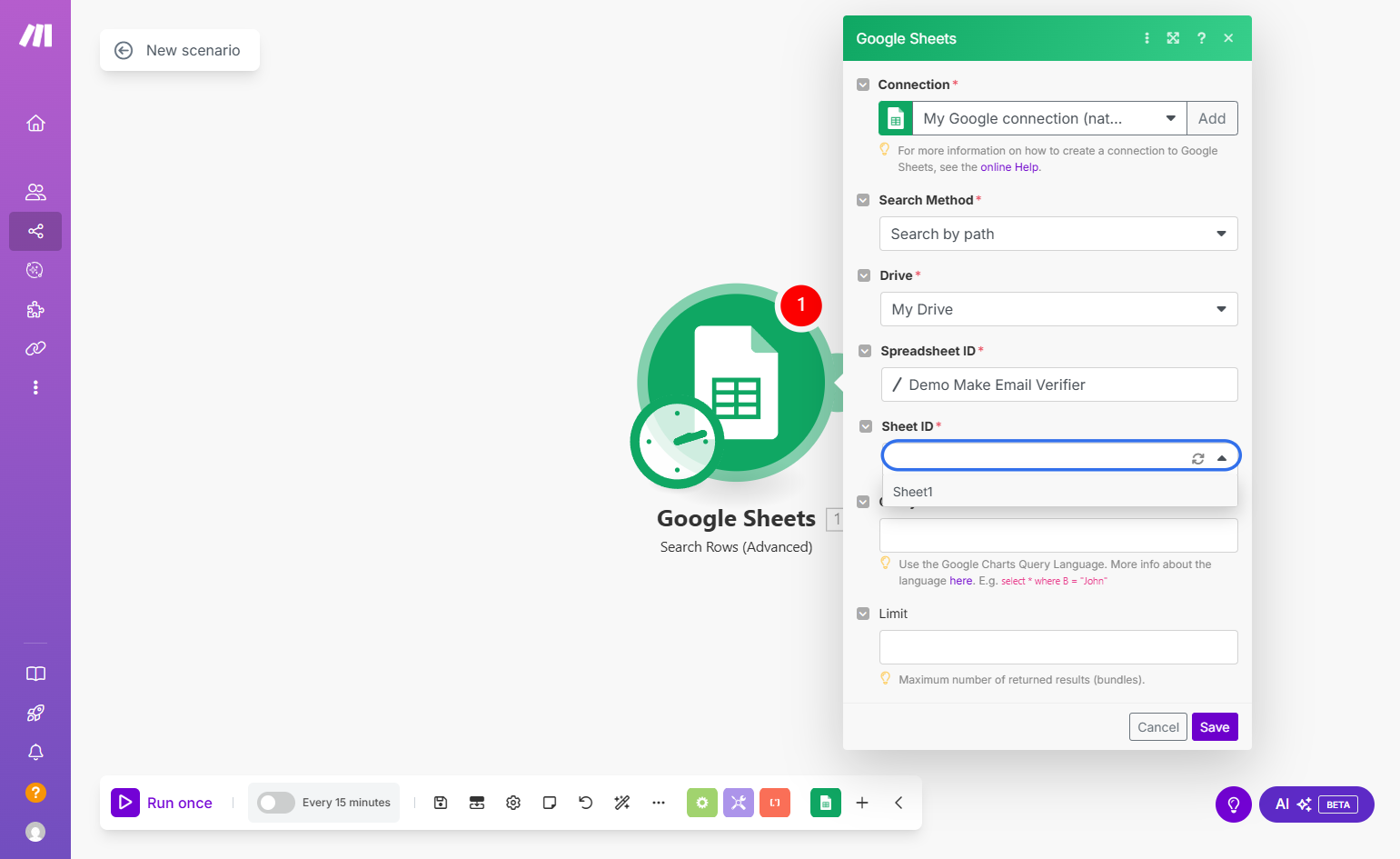Open the online Help link

1009,167
